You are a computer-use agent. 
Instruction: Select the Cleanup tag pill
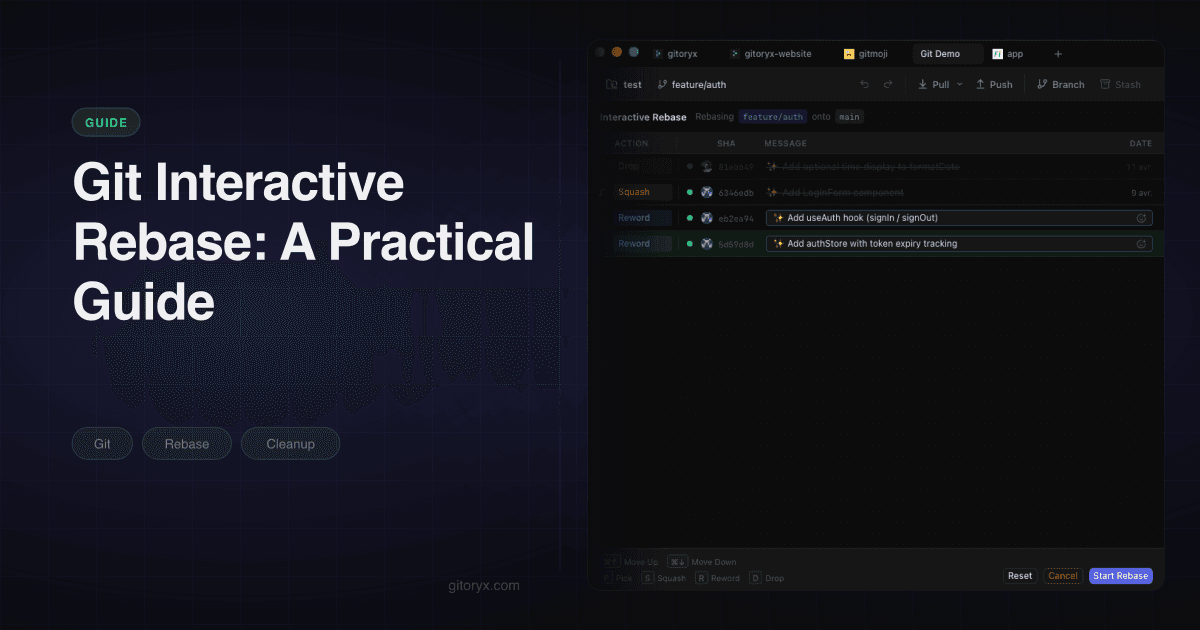(x=290, y=444)
